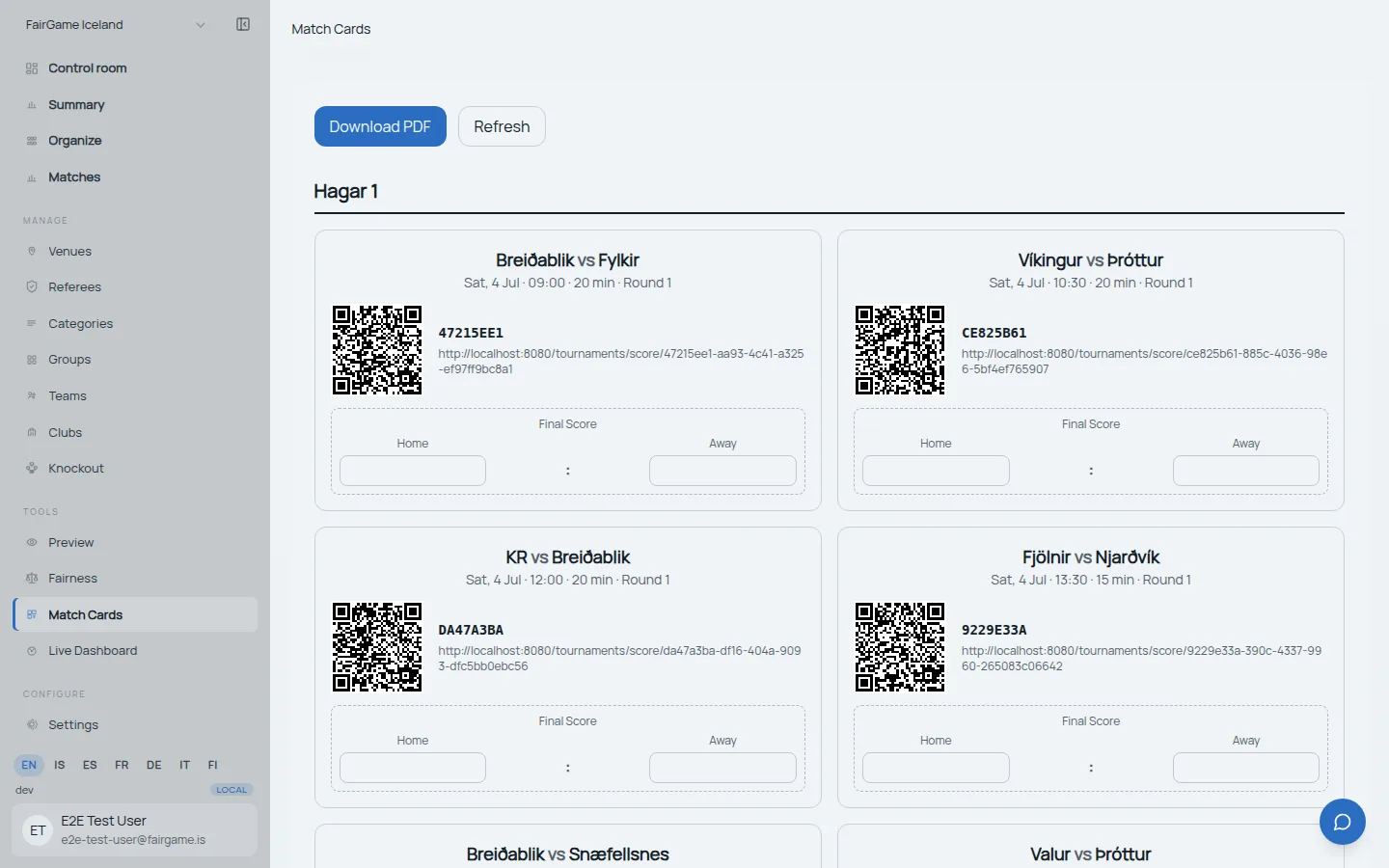Focus Away score box for Fjölnir vs Njarðvík
Screen dimensions: 1389x868
tap(1246, 768)
